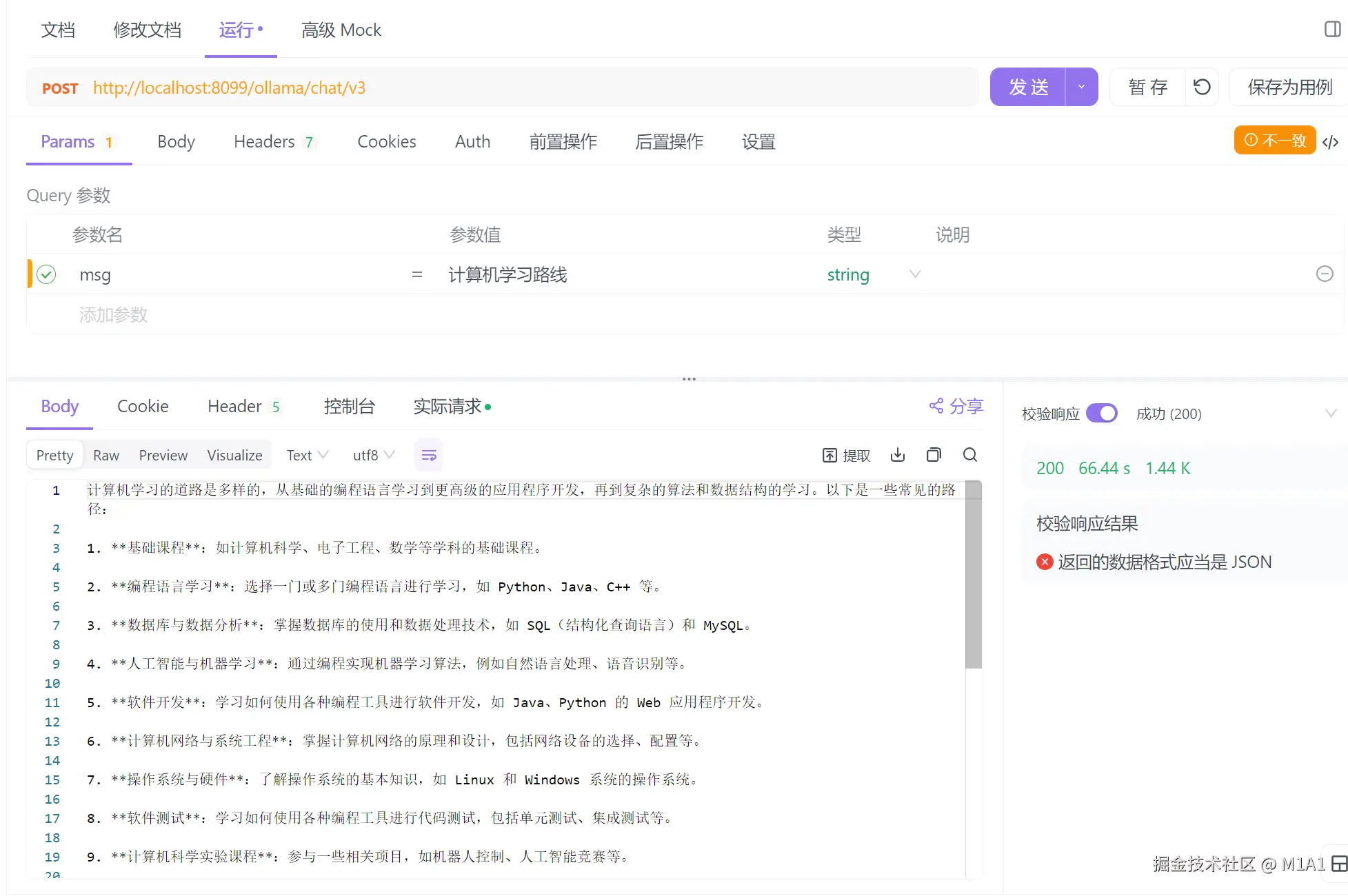The image size is (1348, 896).
Task: Click the 发送 send button
Action: click(x=1028, y=87)
